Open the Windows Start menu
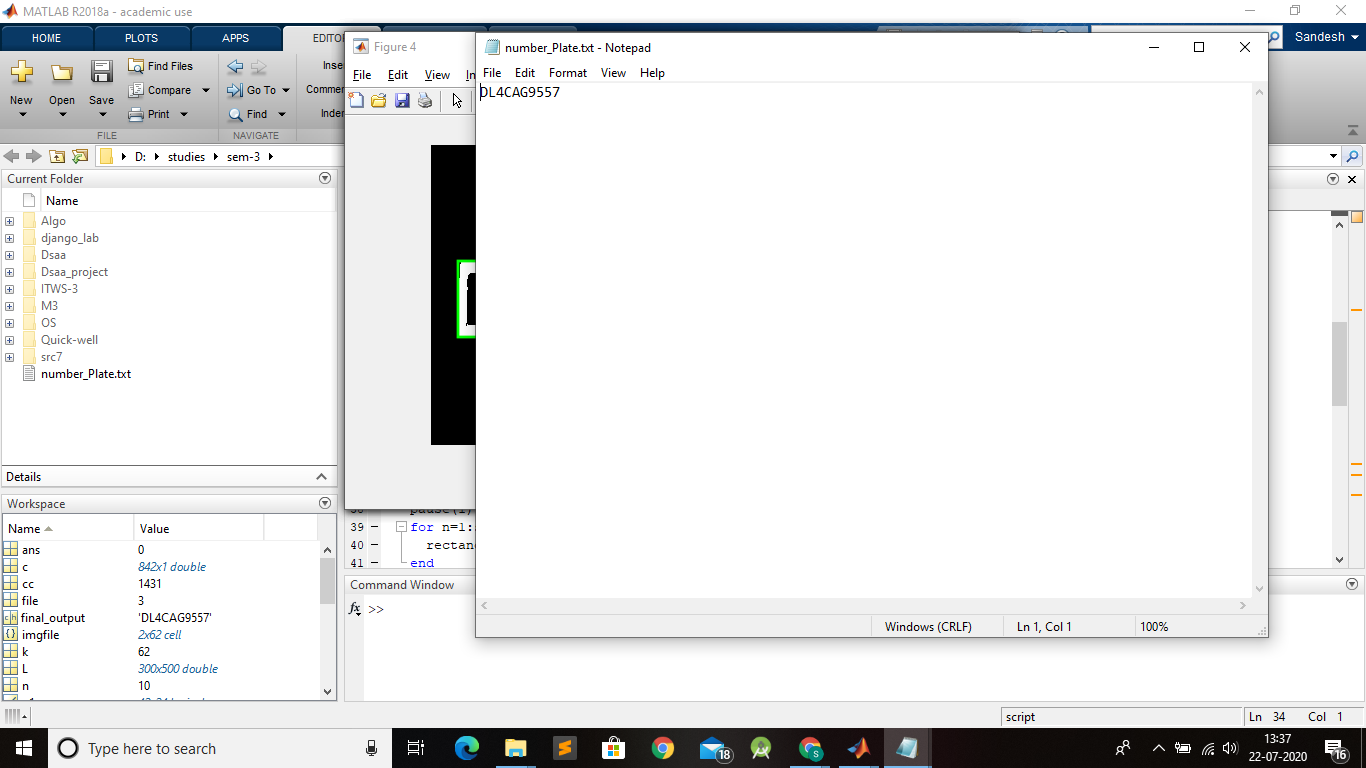Screen dimensions: 1366x768 (x=22, y=748)
